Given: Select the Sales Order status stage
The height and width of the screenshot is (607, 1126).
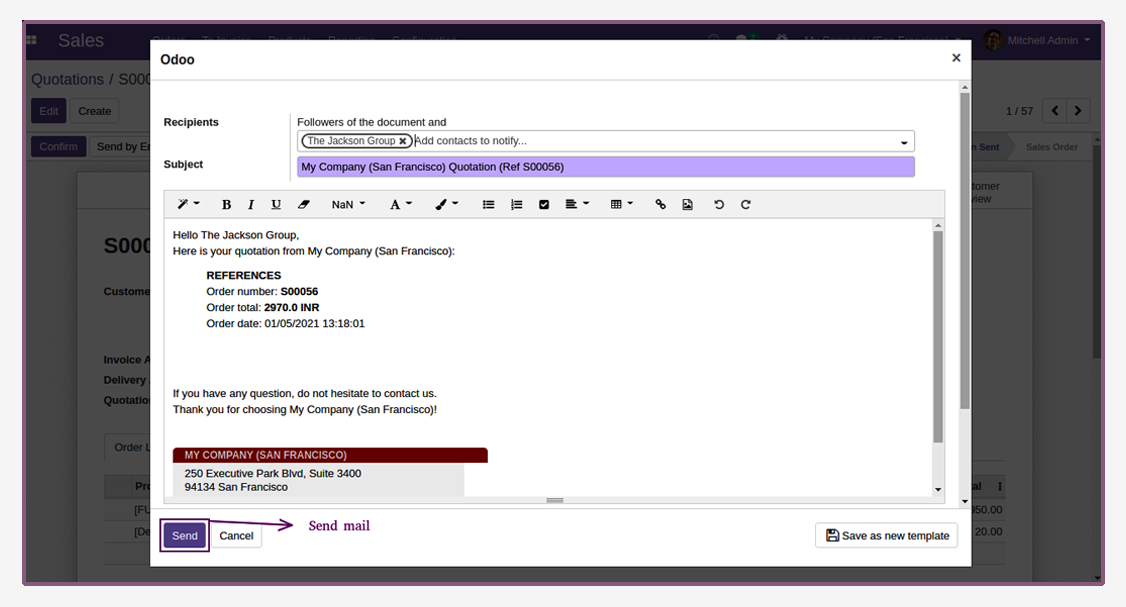Looking at the screenshot, I should pyautogui.click(x=1051, y=147).
